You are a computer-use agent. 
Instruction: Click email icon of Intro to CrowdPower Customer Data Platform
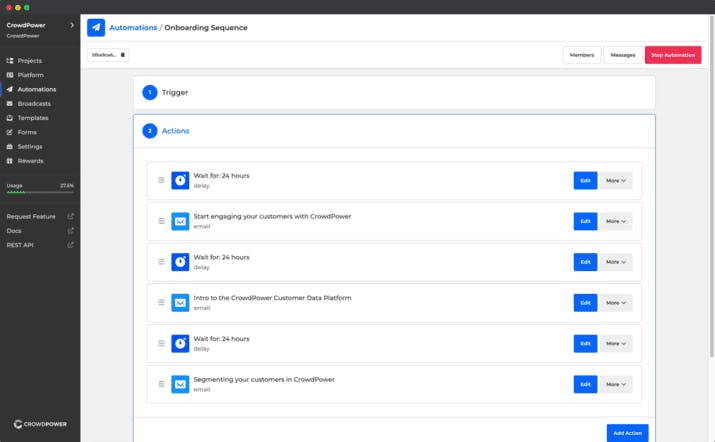(x=180, y=302)
